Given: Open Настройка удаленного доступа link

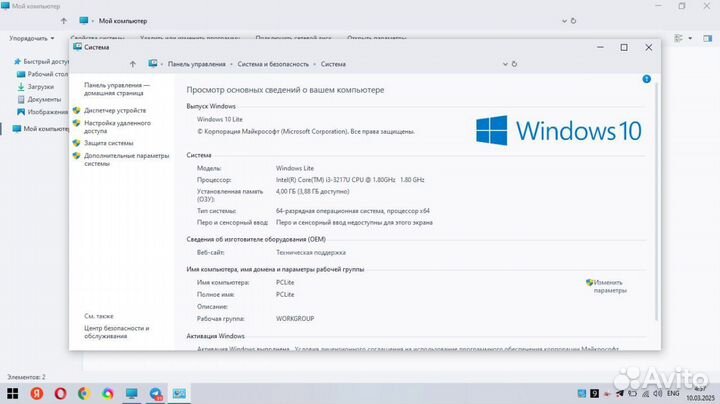Looking at the screenshot, I should tap(117, 127).
